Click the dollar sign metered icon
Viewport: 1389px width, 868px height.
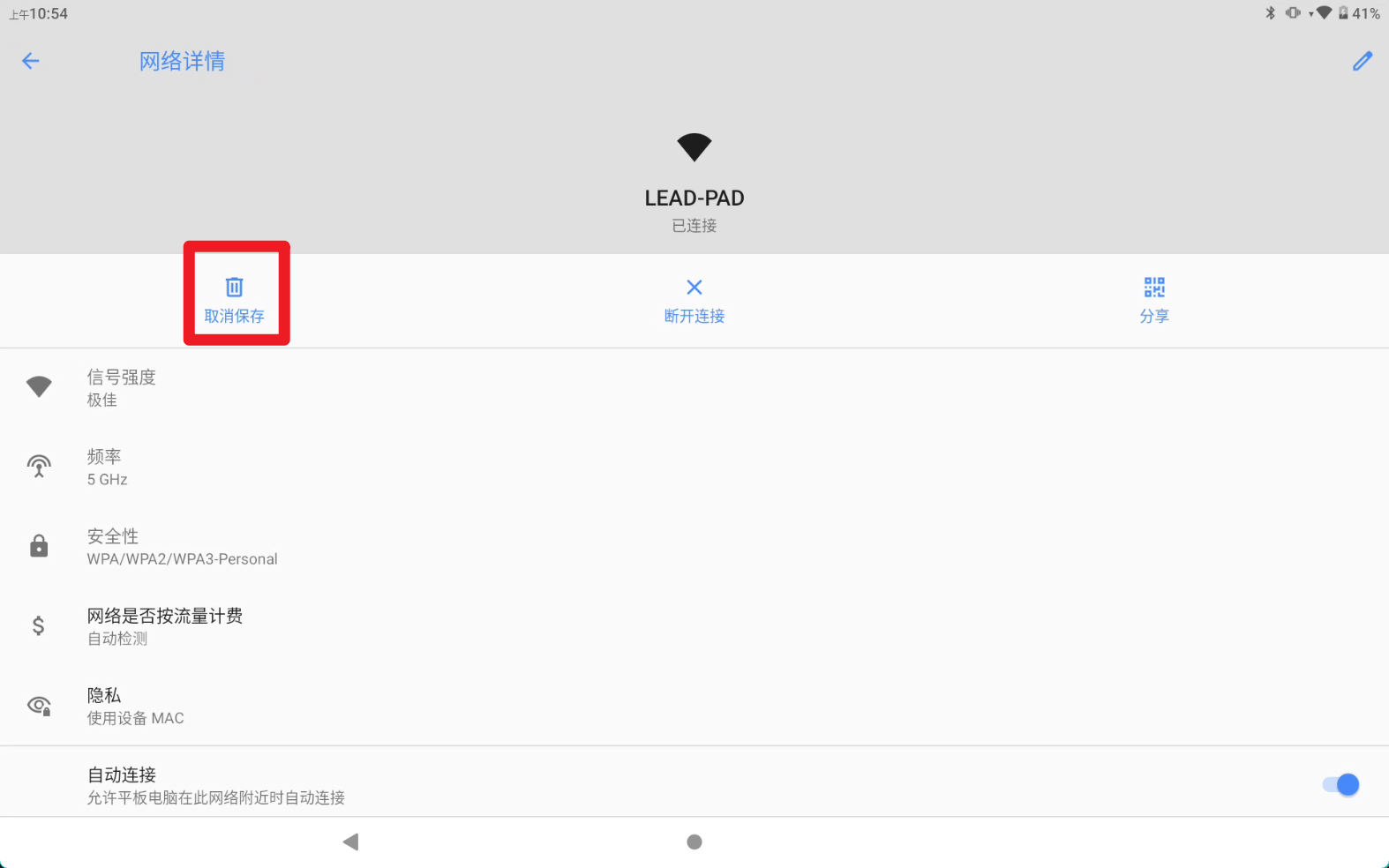pos(39,625)
